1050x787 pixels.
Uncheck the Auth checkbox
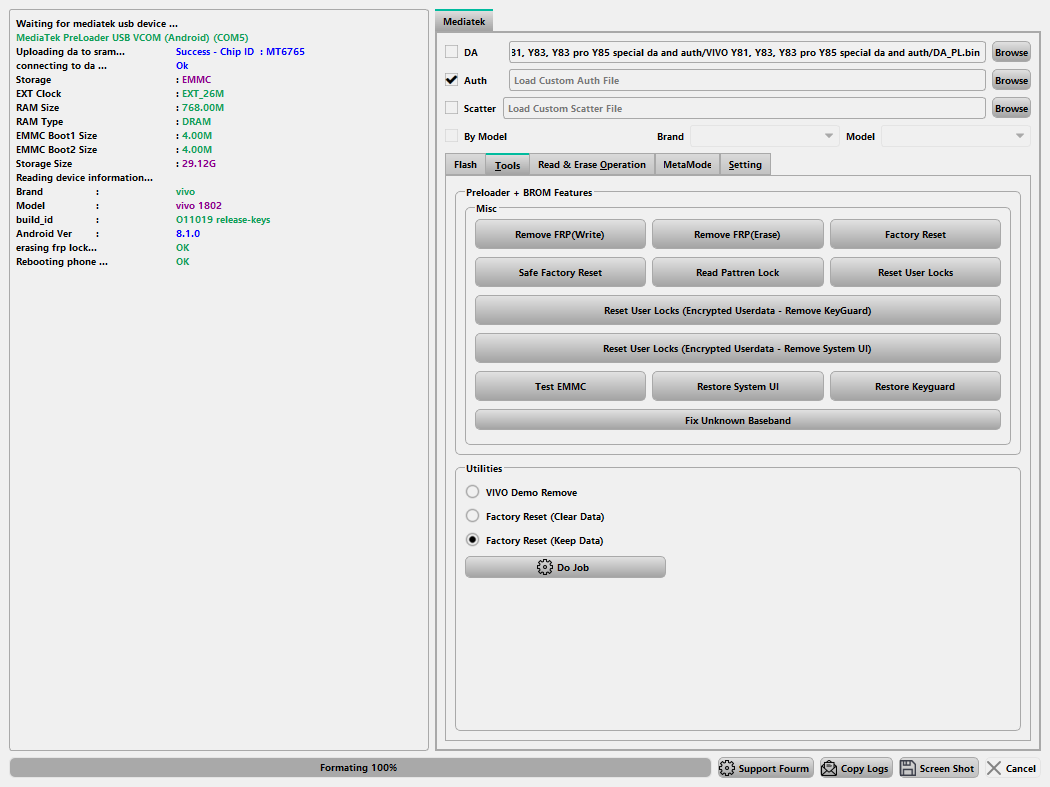(452, 80)
